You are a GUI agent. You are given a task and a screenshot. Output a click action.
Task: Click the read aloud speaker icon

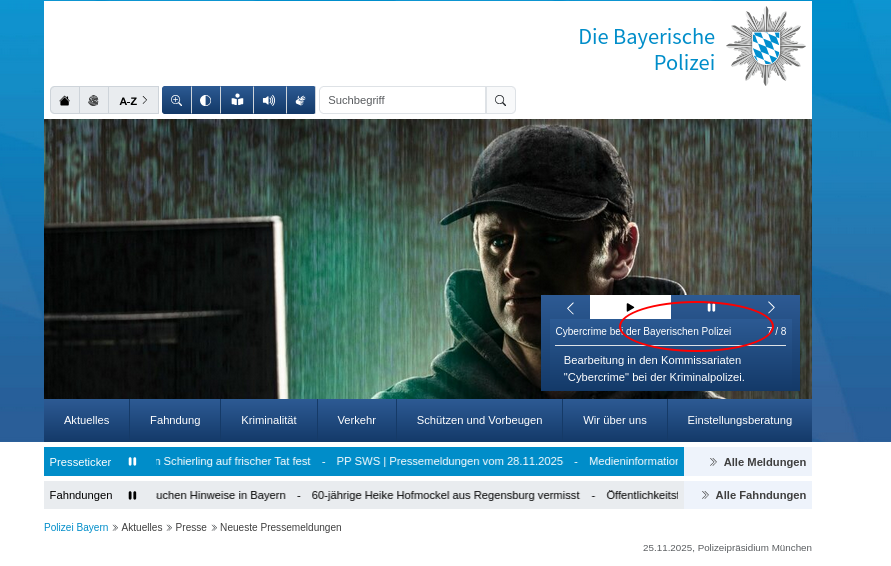269,100
